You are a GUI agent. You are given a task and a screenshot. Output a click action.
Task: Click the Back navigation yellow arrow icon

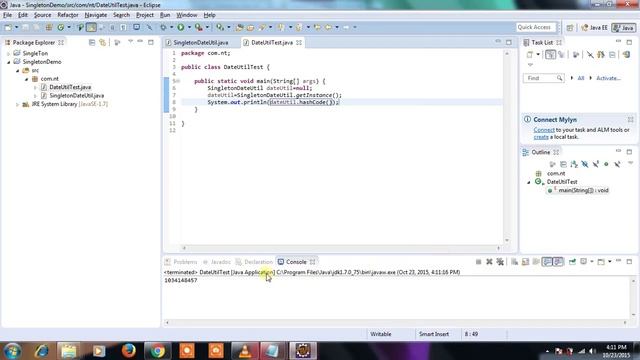pos(328,27)
